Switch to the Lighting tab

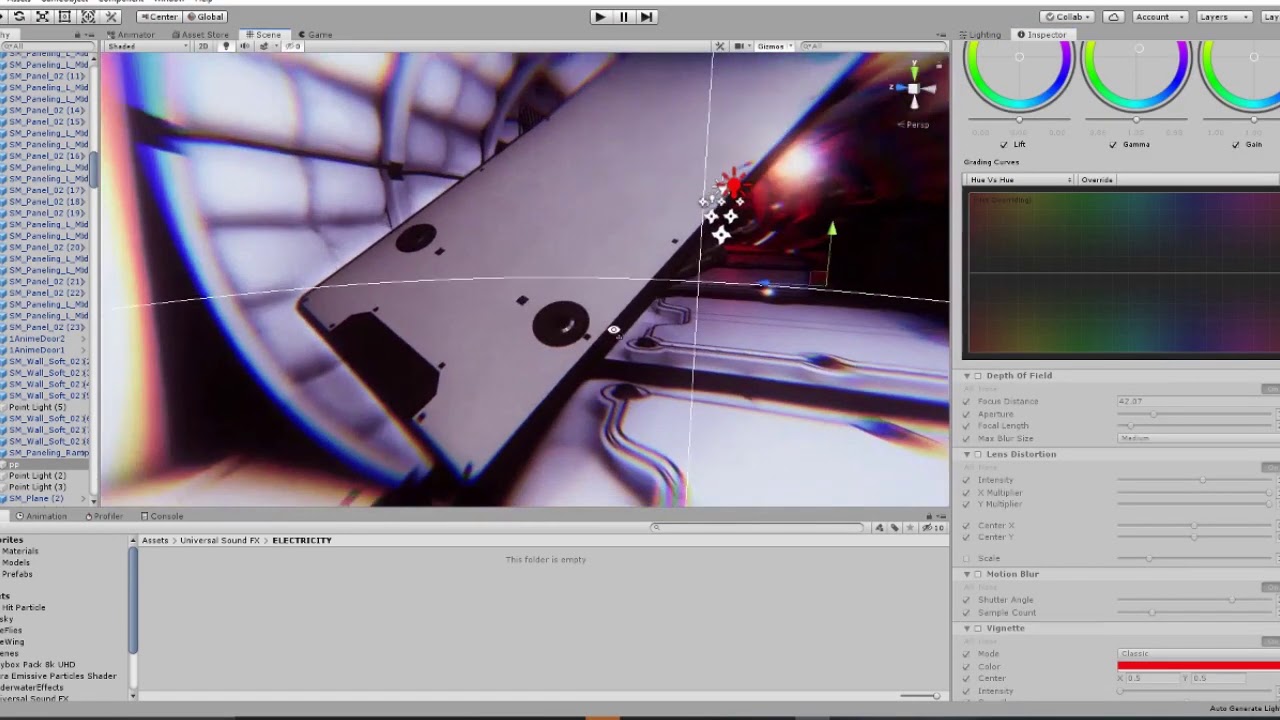(x=980, y=34)
